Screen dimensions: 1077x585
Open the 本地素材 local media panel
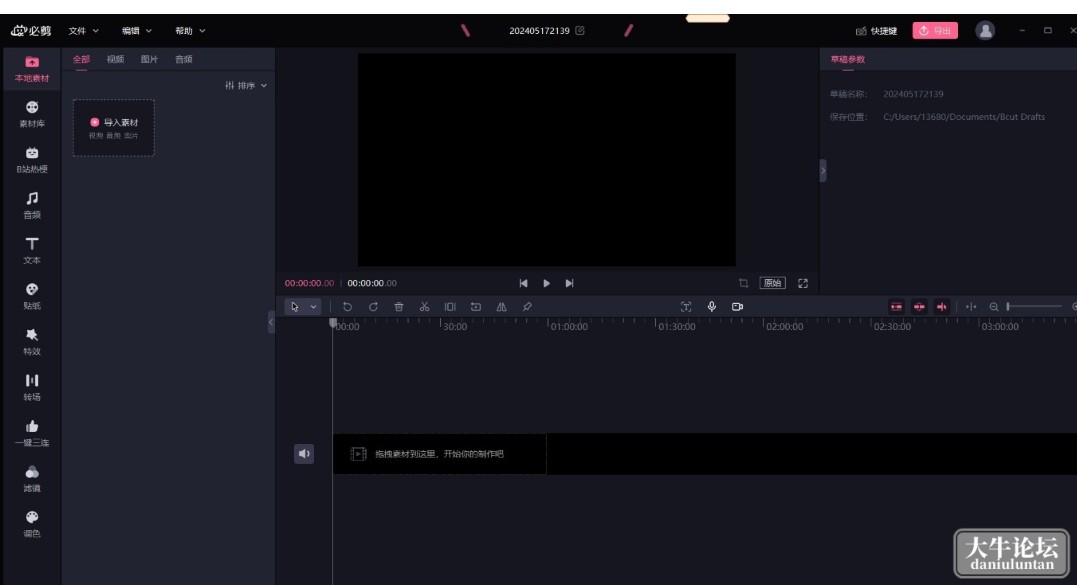32,69
